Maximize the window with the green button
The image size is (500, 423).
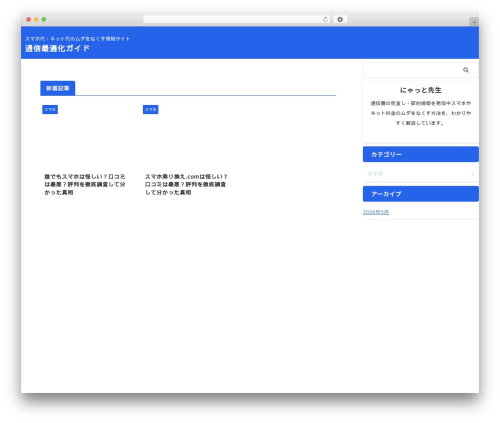pos(44,20)
